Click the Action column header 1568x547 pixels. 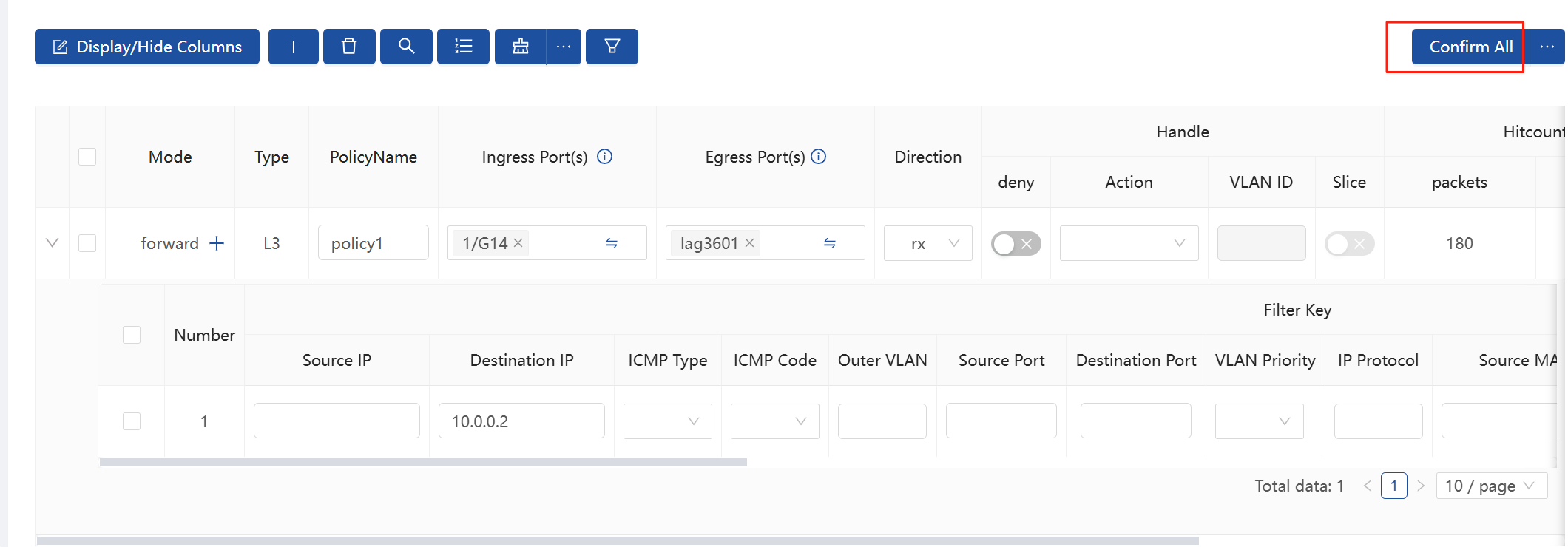point(1129,182)
